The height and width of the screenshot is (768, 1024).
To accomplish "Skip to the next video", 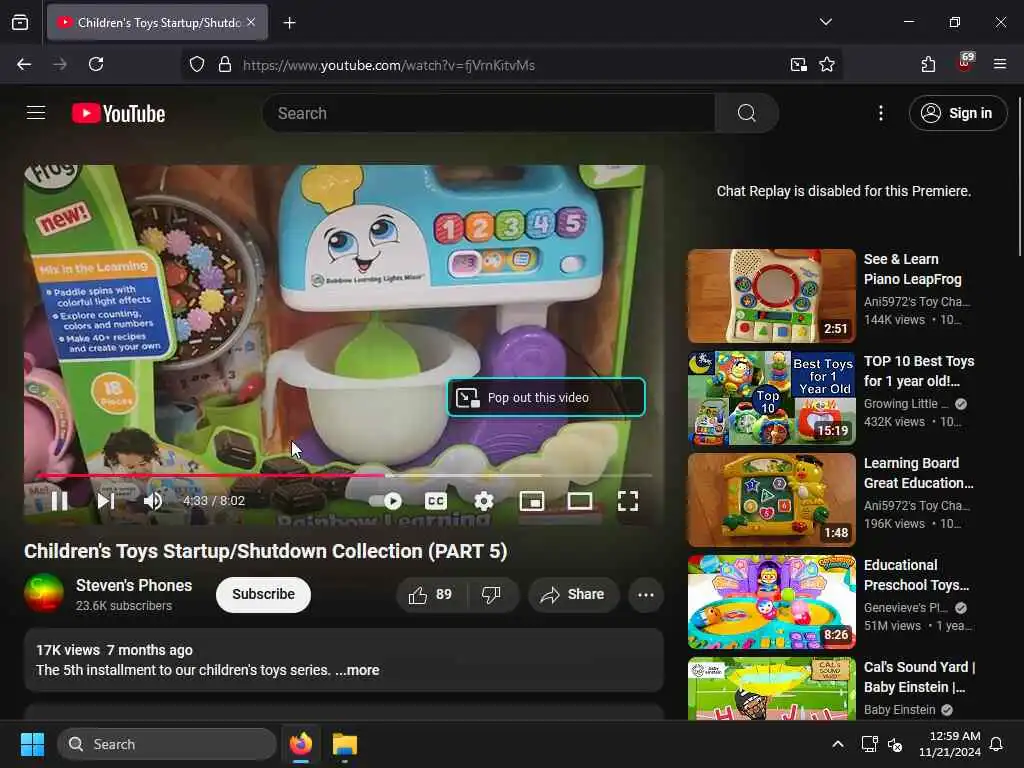I will coord(106,502).
